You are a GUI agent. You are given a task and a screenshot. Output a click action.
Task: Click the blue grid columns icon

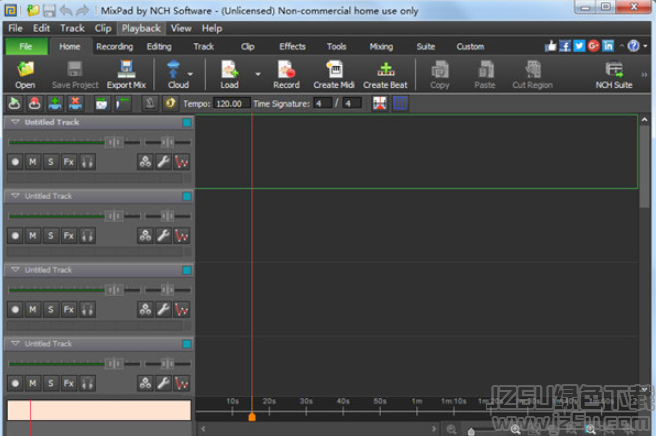click(400, 103)
